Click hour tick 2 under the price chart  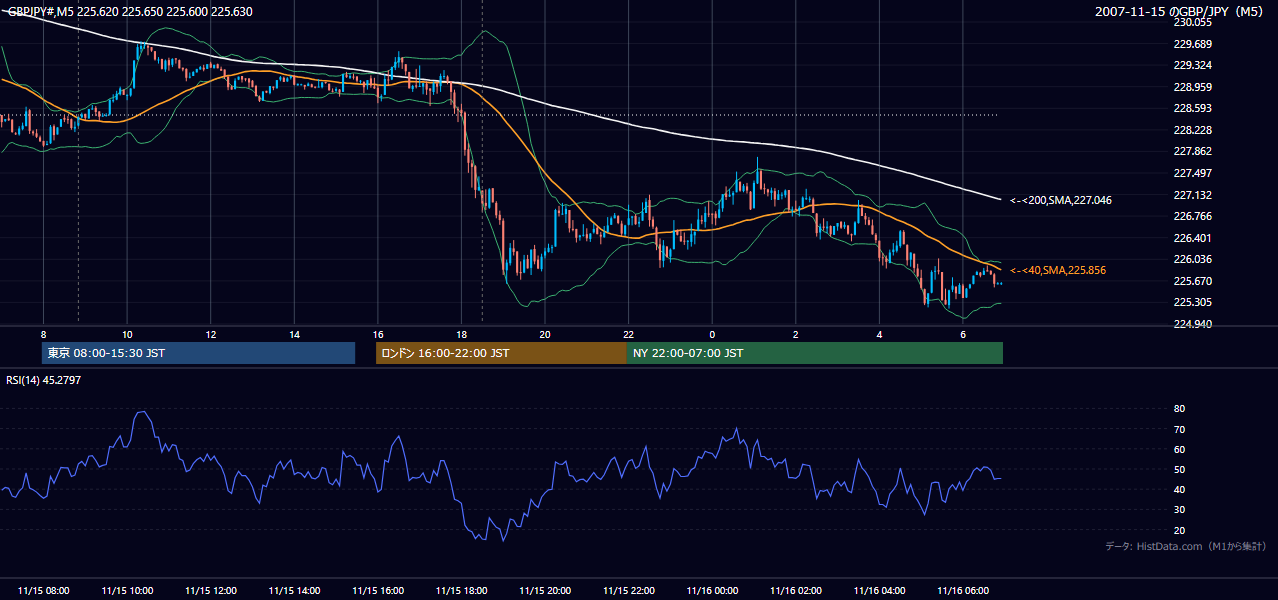coord(796,334)
